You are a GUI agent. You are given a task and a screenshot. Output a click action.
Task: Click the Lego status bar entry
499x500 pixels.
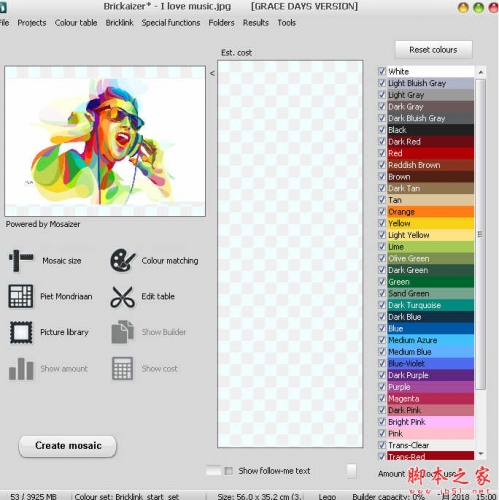point(327,496)
